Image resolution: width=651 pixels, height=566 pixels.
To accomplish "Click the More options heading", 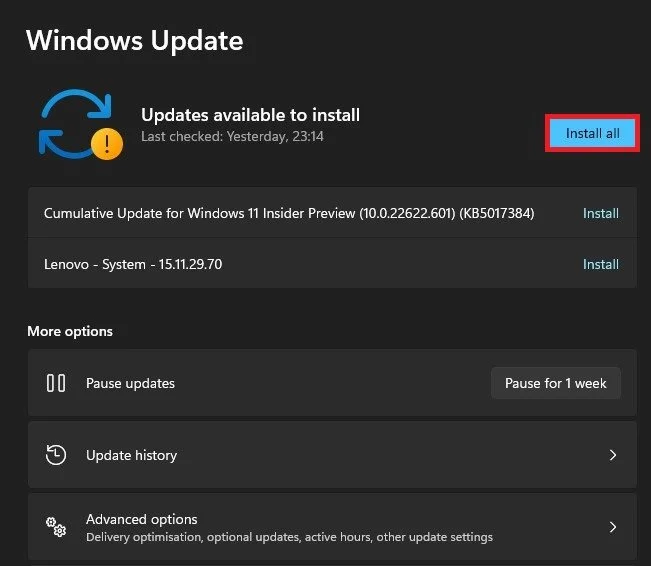I will coord(70,331).
